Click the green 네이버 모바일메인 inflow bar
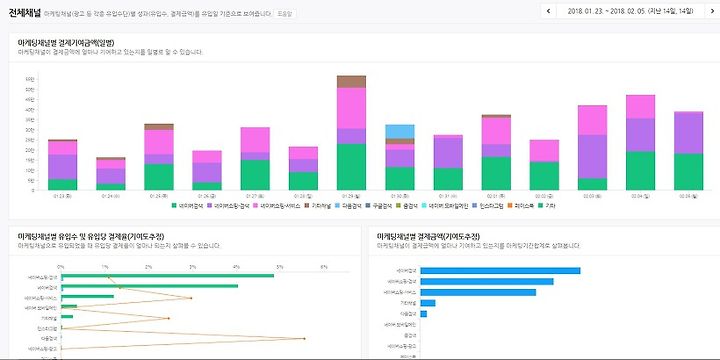 click(69, 306)
